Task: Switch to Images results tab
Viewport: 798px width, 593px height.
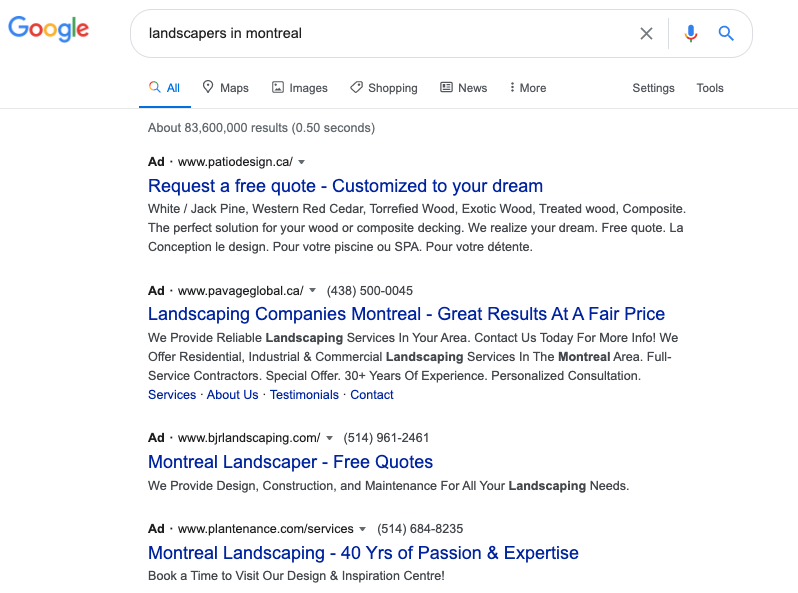Action: pyautogui.click(x=300, y=88)
